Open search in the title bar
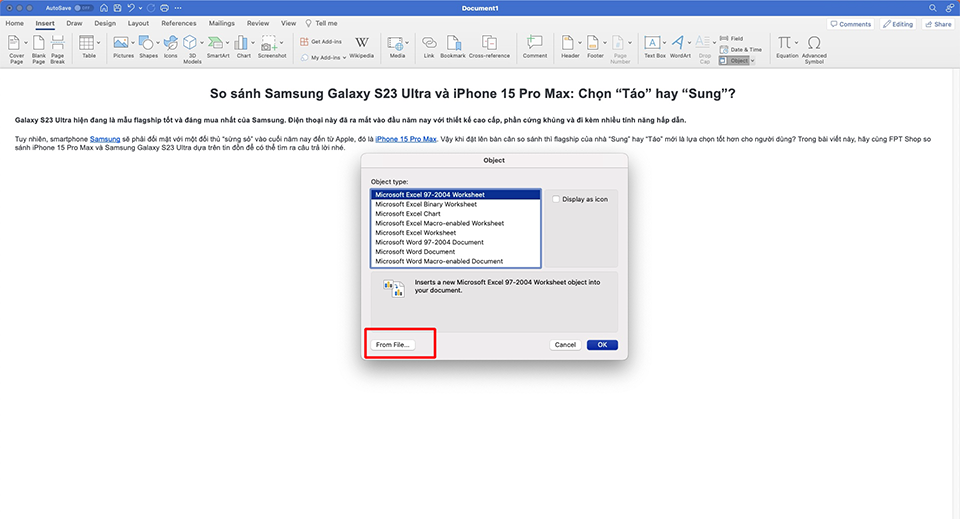960x519 pixels. click(932, 8)
